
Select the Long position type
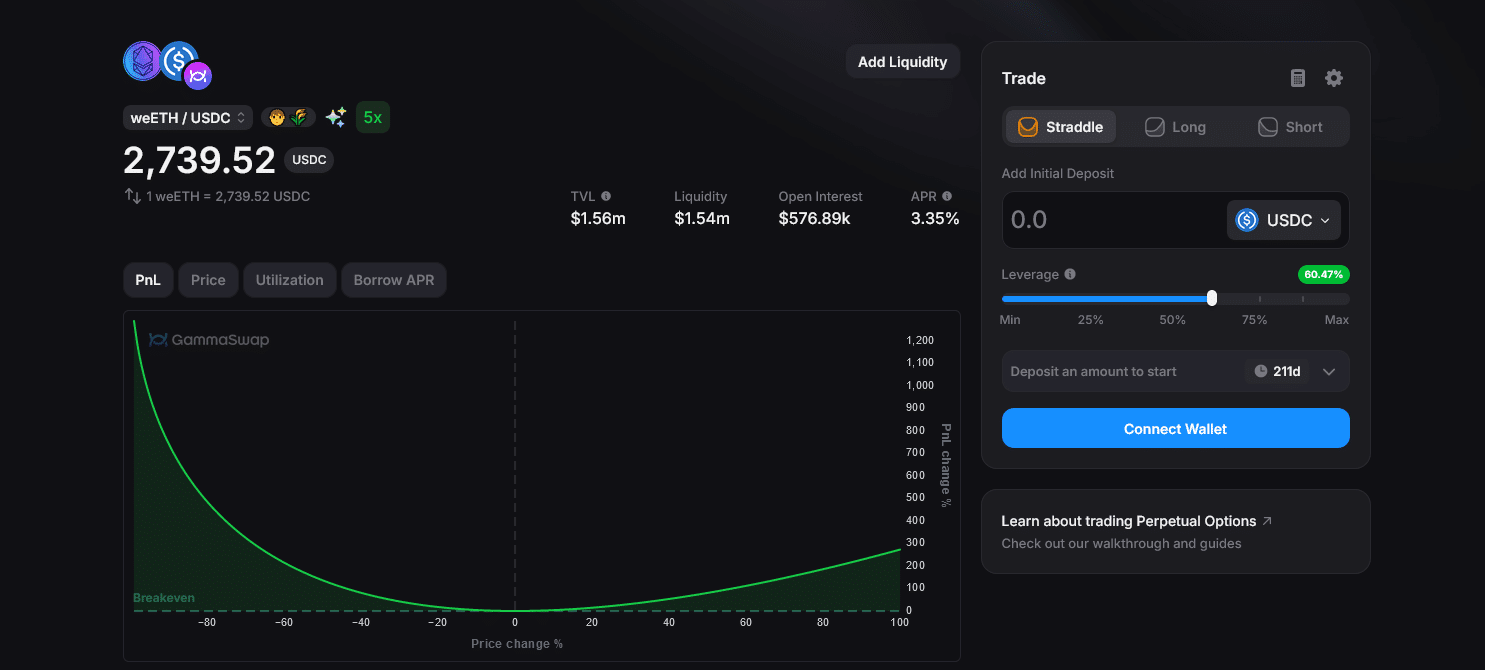(x=1176, y=127)
